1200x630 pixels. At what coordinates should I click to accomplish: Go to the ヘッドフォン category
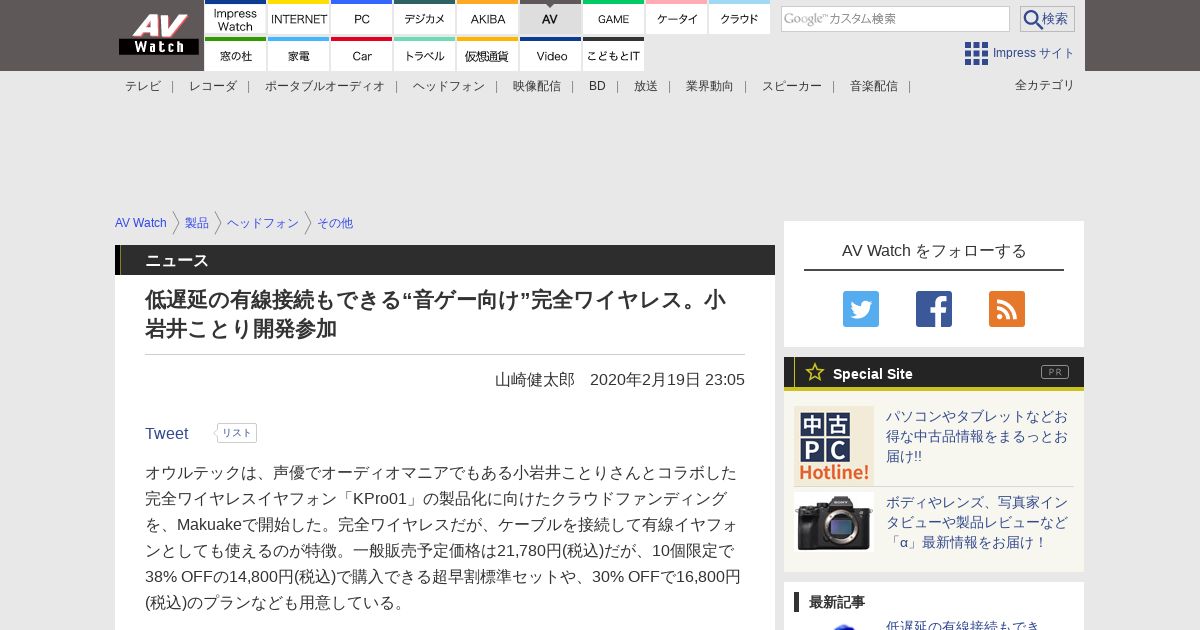pyautogui.click(x=449, y=86)
